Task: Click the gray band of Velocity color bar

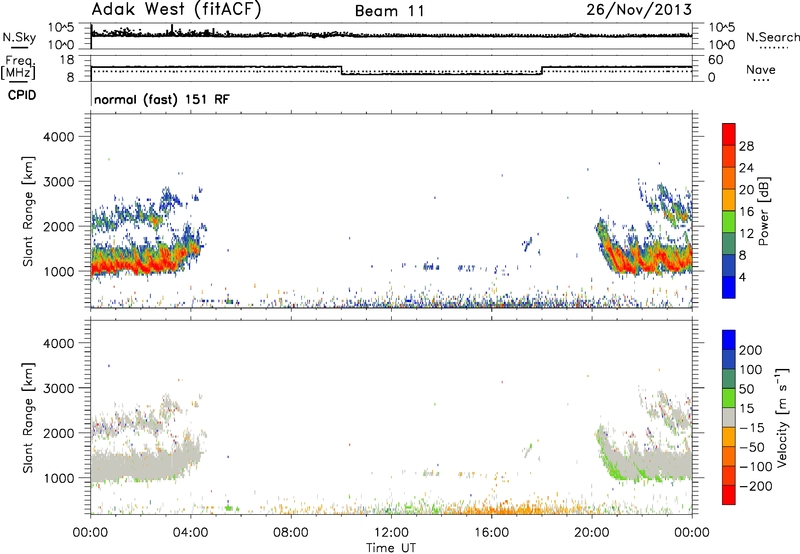Action: coord(729,417)
